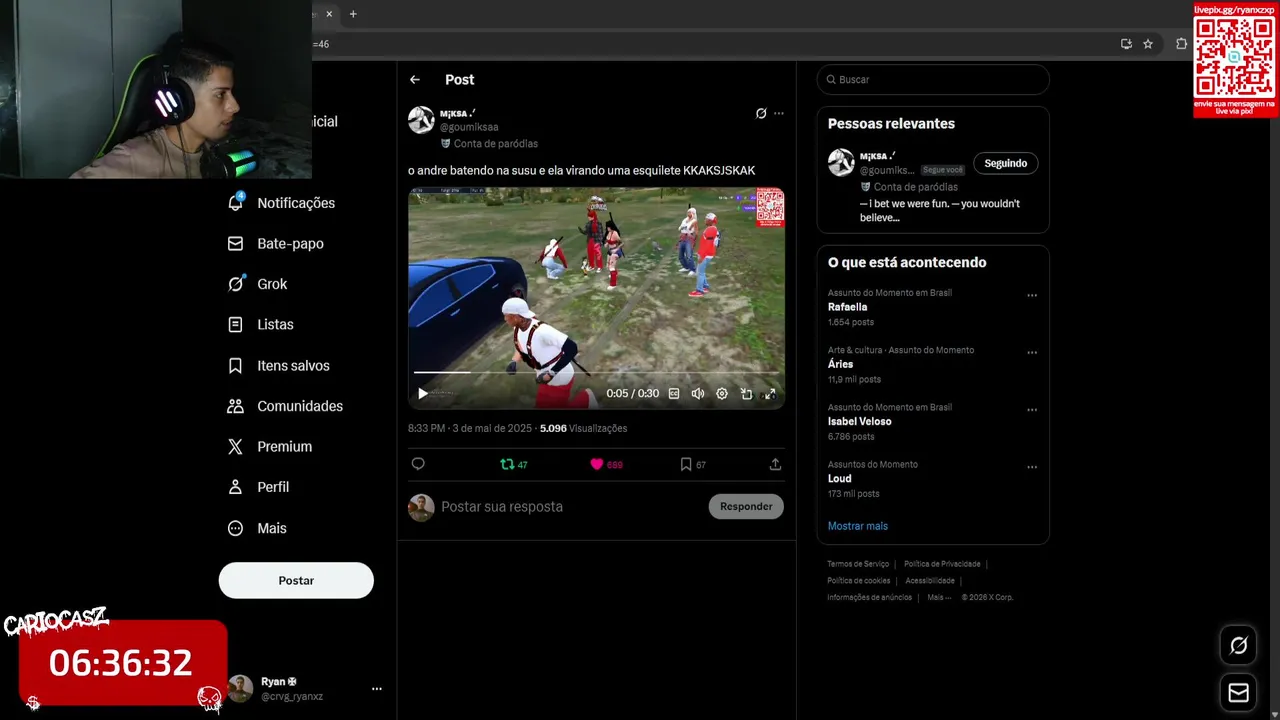Seek in the video progress bar
Viewport: 1280px width, 720px height.
pos(596,372)
